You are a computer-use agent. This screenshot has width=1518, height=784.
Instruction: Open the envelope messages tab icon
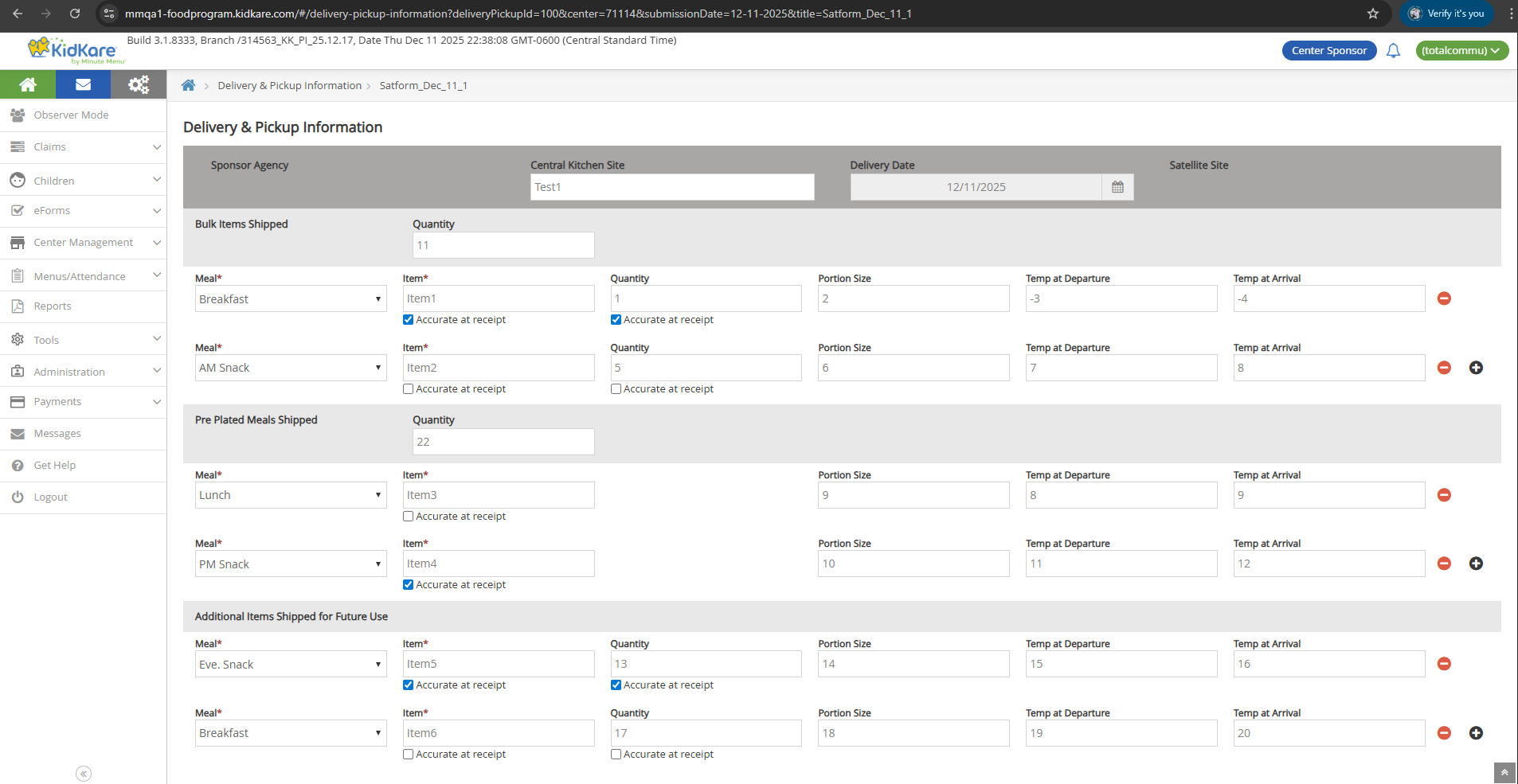pos(83,84)
